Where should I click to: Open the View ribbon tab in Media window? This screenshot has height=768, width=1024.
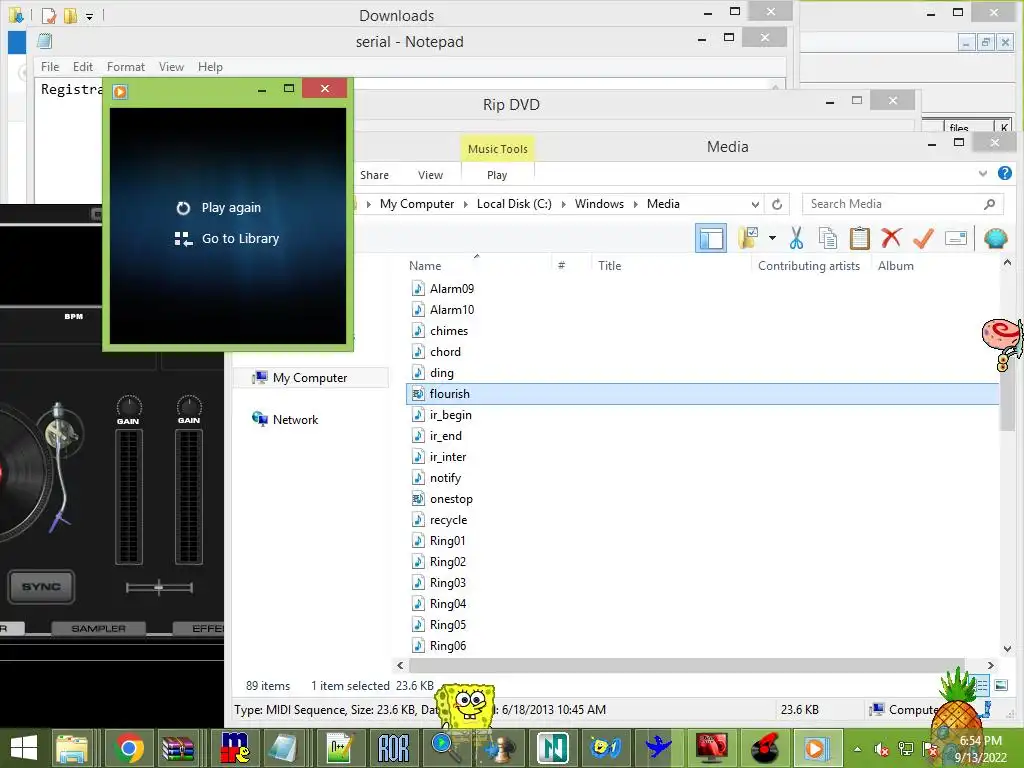(430, 175)
